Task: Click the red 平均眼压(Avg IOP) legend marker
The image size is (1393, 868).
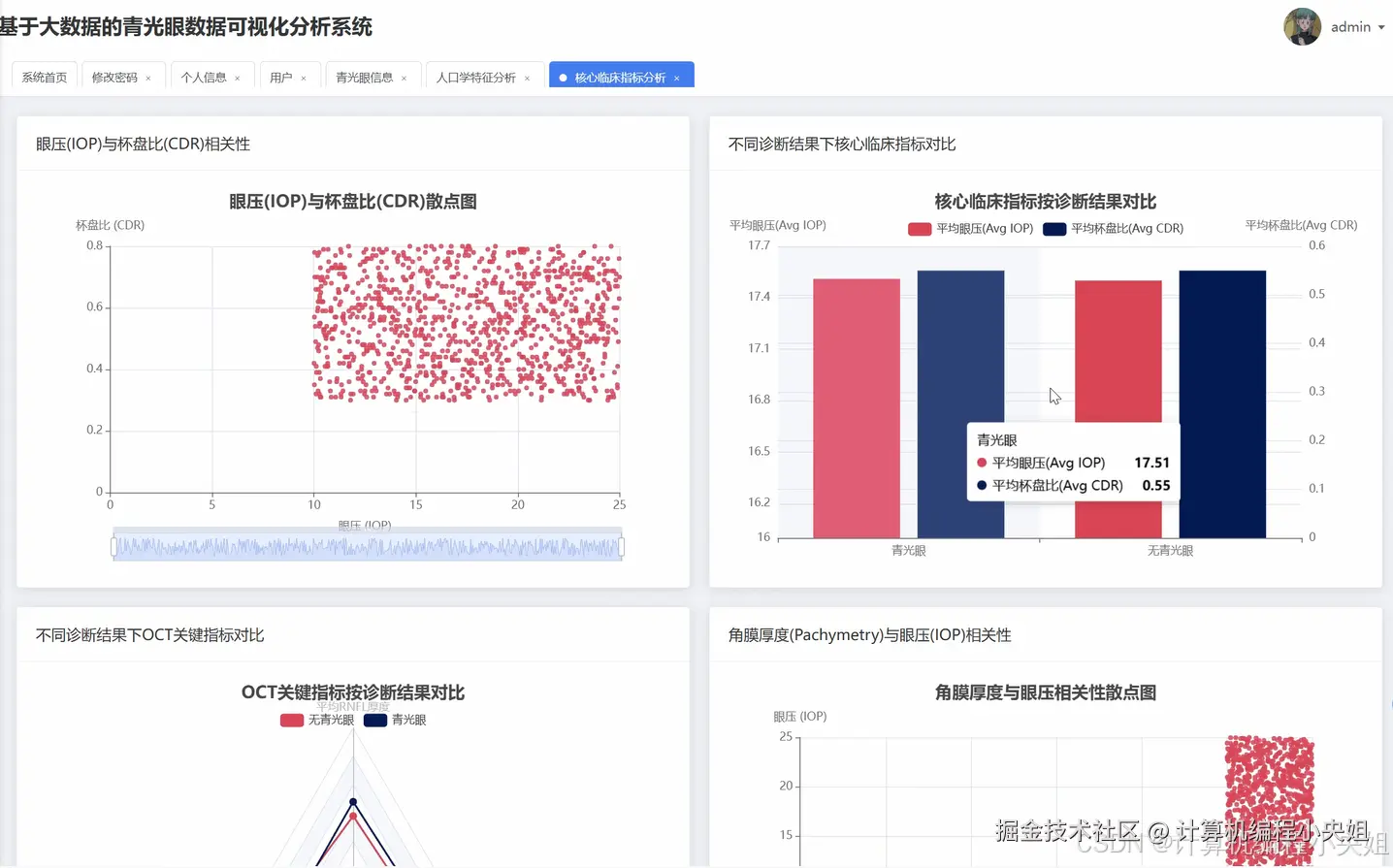Action: click(x=920, y=228)
